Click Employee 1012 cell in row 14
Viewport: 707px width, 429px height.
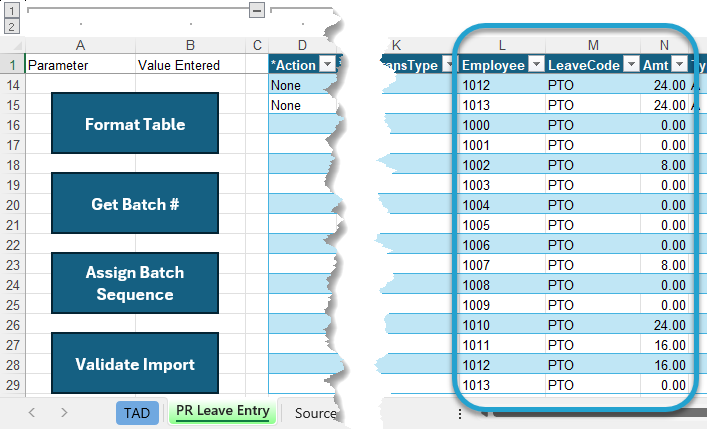[x=501, y=85]
